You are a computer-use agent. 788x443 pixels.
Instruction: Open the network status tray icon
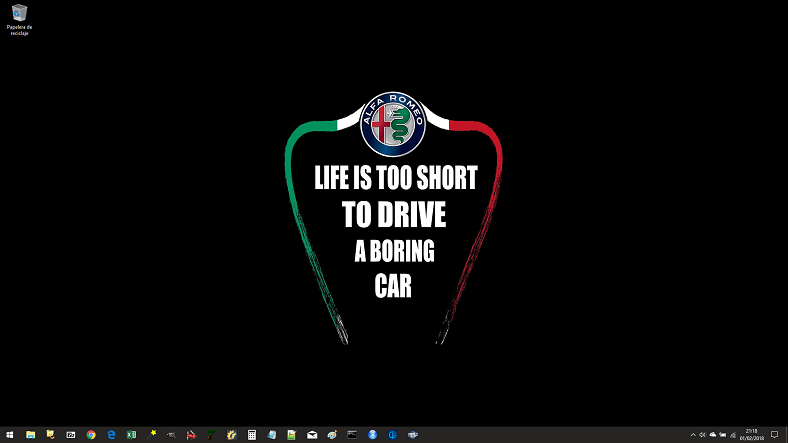click(733, 435)
